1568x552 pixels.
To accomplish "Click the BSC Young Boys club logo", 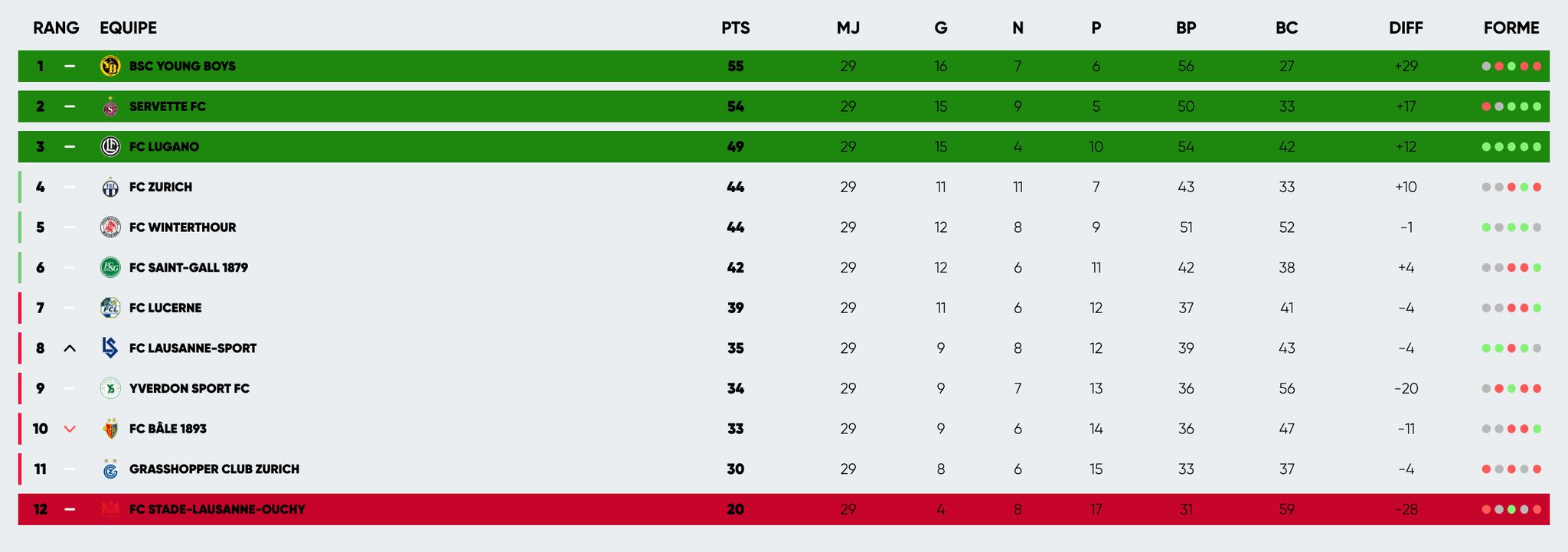I will (x=110, y=66).
